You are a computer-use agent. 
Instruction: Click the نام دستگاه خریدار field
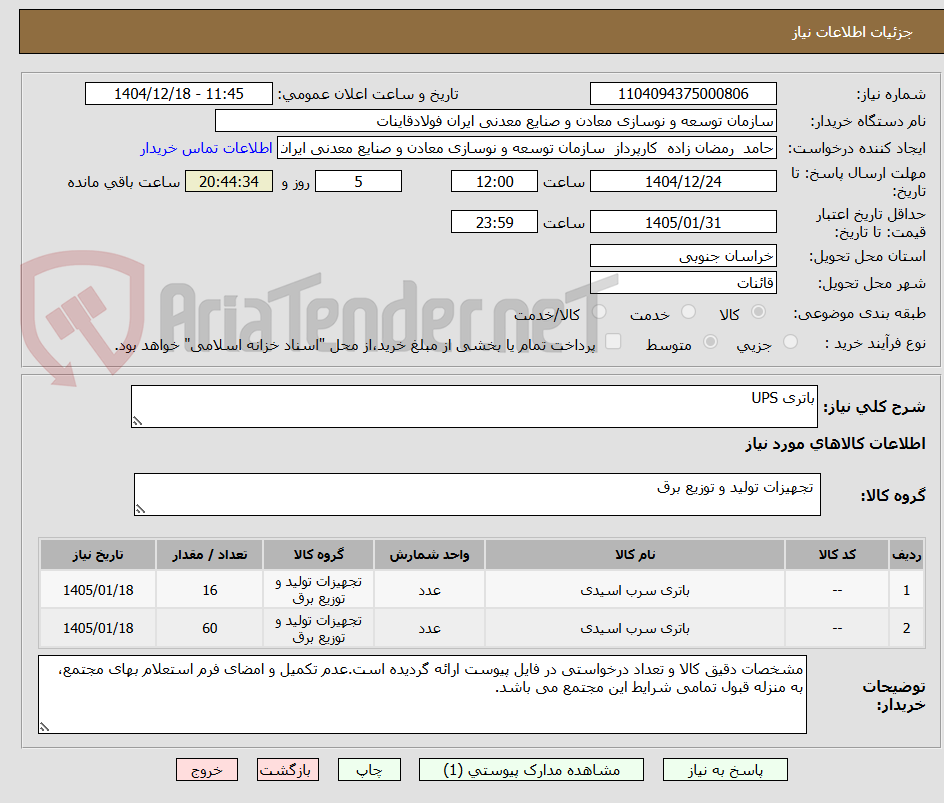495,121
